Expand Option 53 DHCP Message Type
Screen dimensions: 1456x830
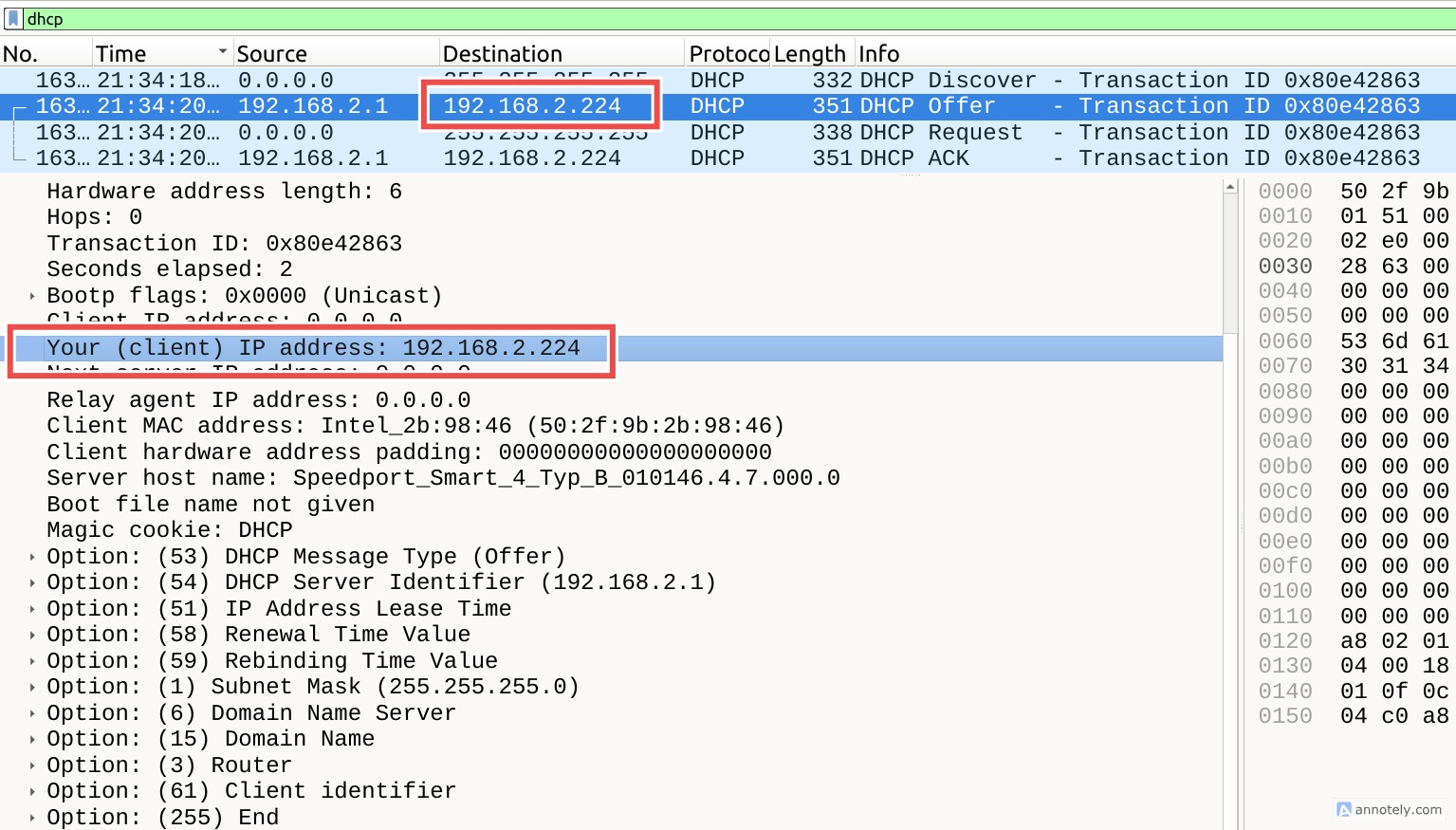tap(32, 557)
